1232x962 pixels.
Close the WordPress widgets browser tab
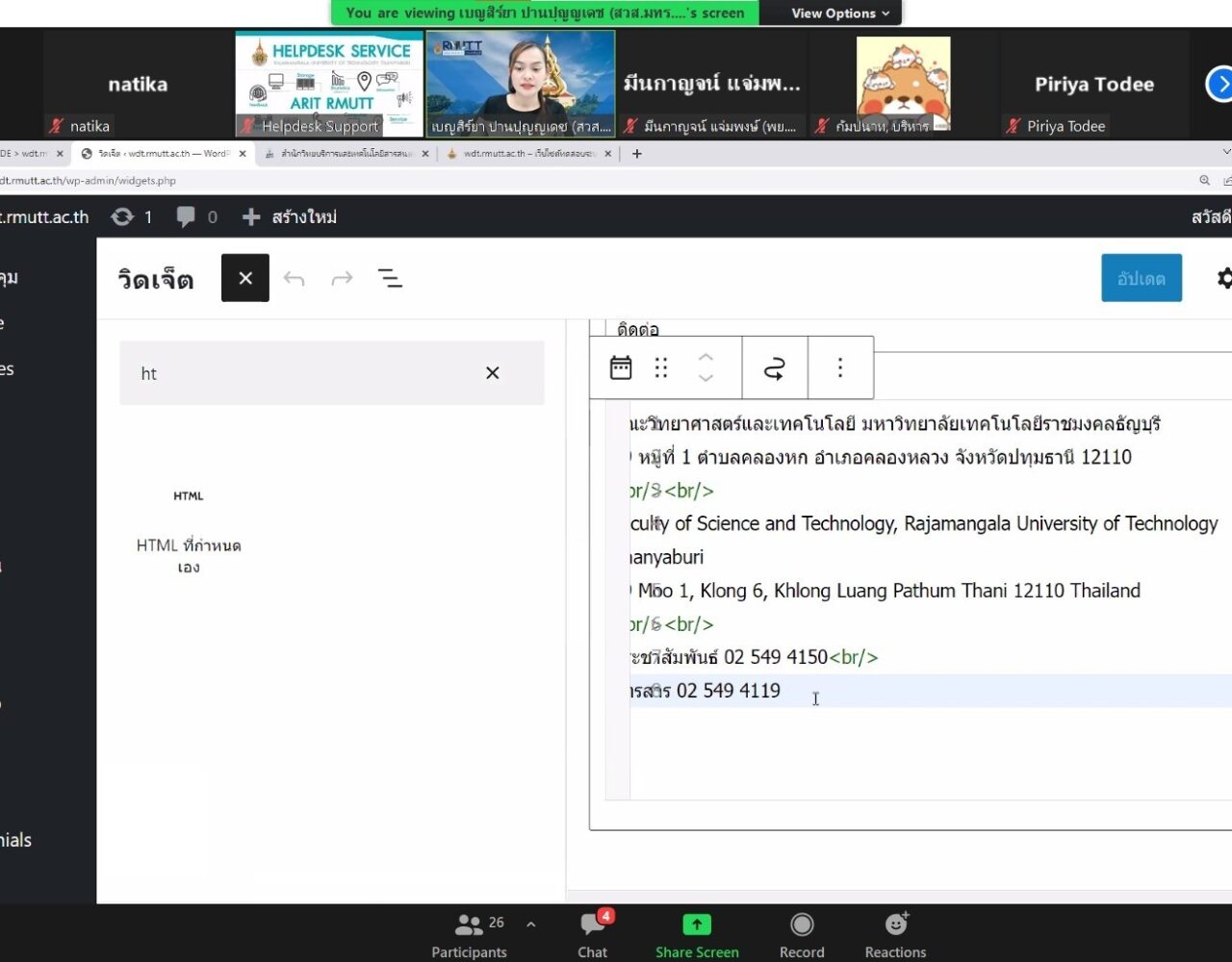click(x=243, y=153)
